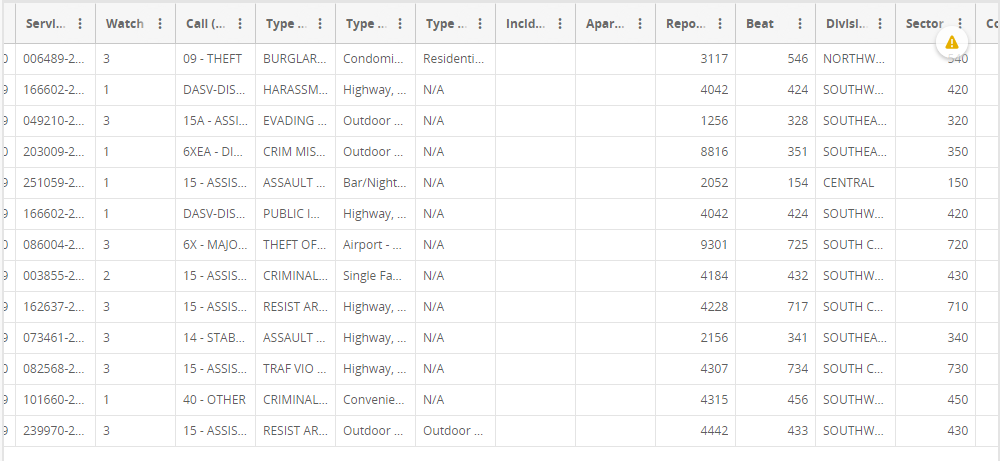Image resolution: width=1000 pixels, height=461 pixels.
Task: Open the Watch column menu icon
Action: pyautogui.click(x=160, y=24)
